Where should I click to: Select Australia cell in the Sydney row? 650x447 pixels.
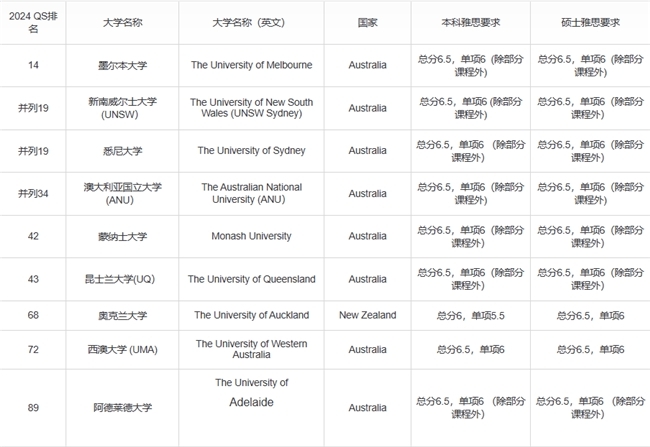[x=367, y=151]
